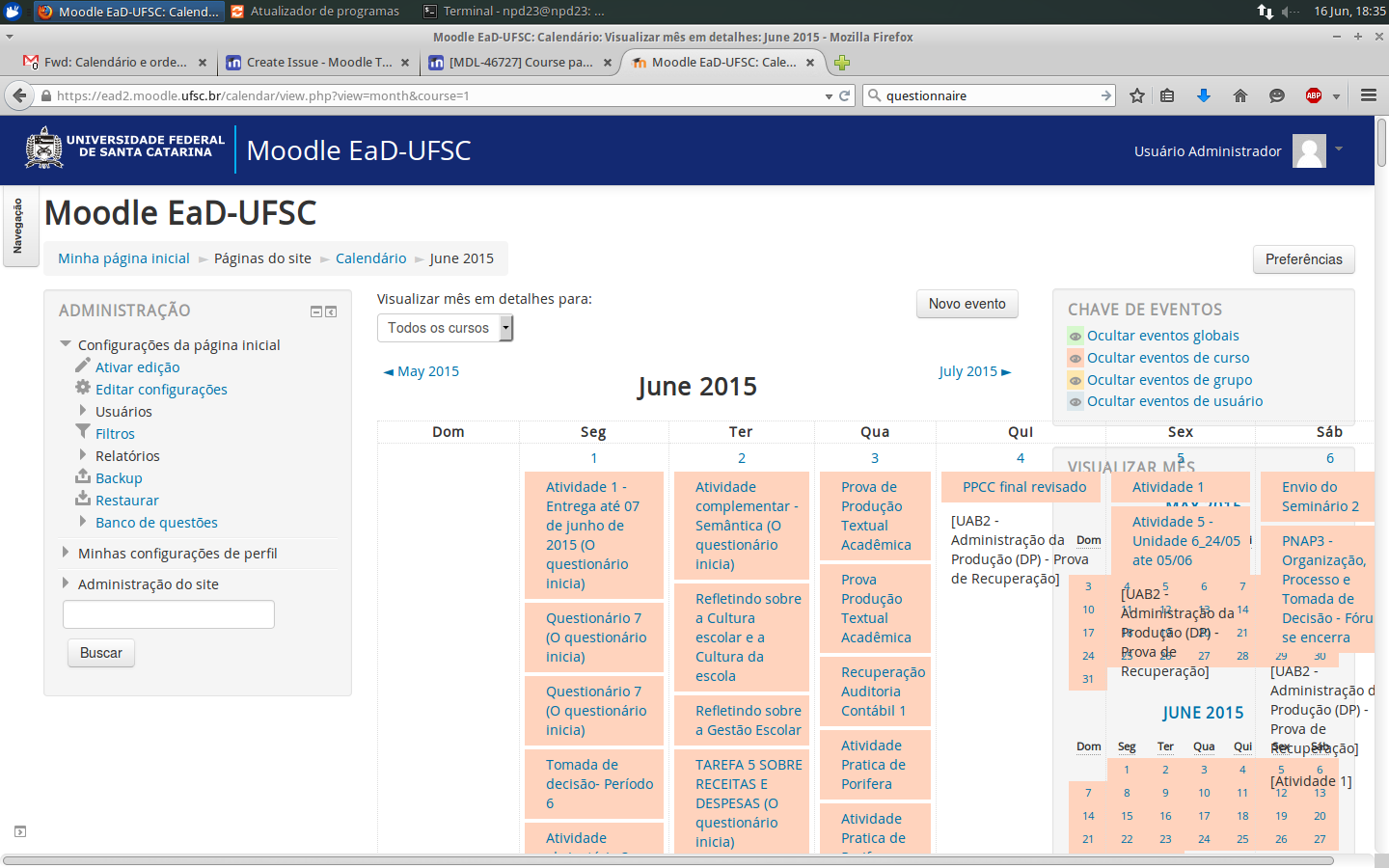Expand the Relatórios tree node
Image resolution: width=1389 pixels, height=868 pixels.
[83, 455]
